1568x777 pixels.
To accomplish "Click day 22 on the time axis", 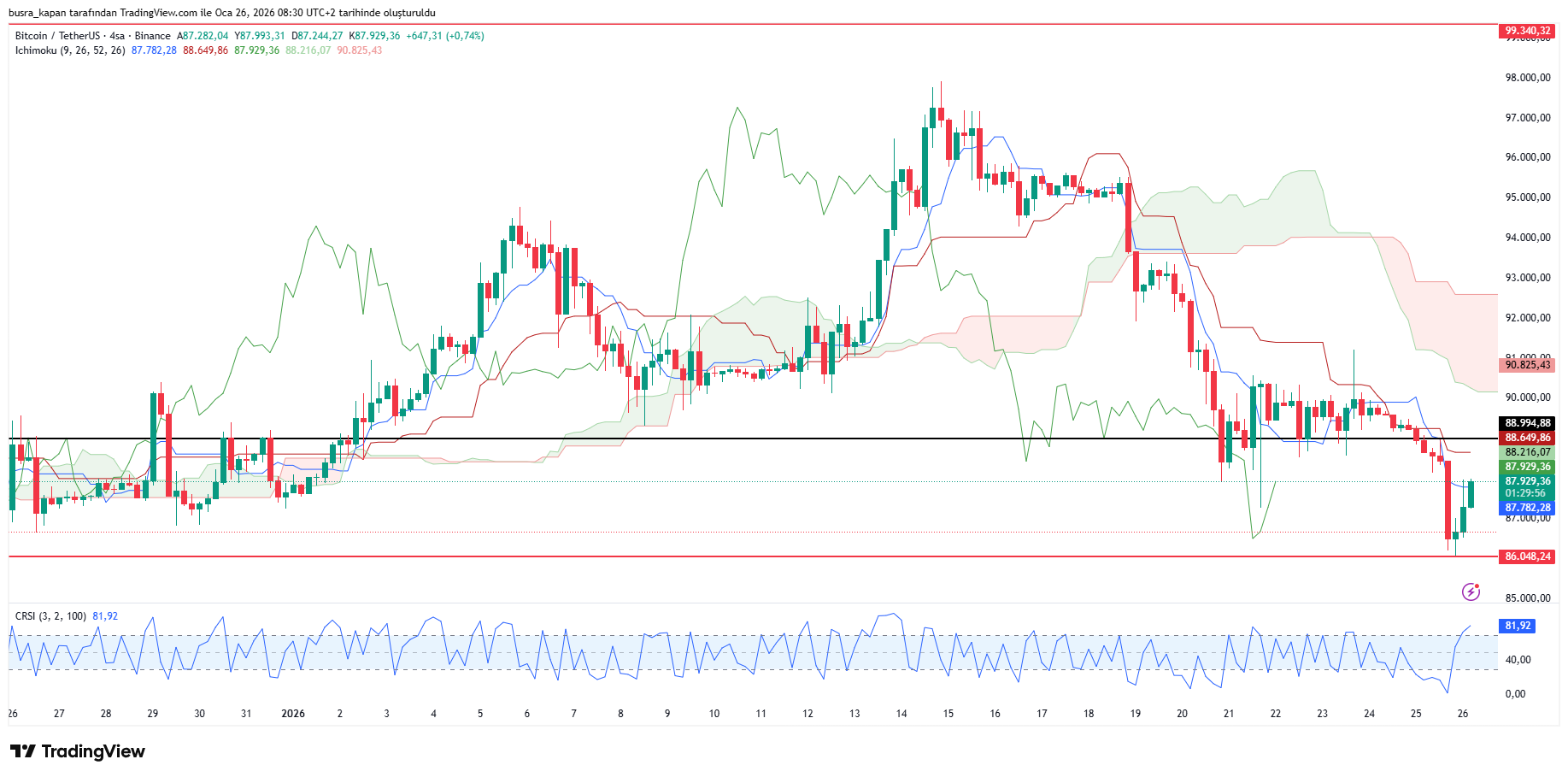I will pyautogui.click(x=1275, y=714).
